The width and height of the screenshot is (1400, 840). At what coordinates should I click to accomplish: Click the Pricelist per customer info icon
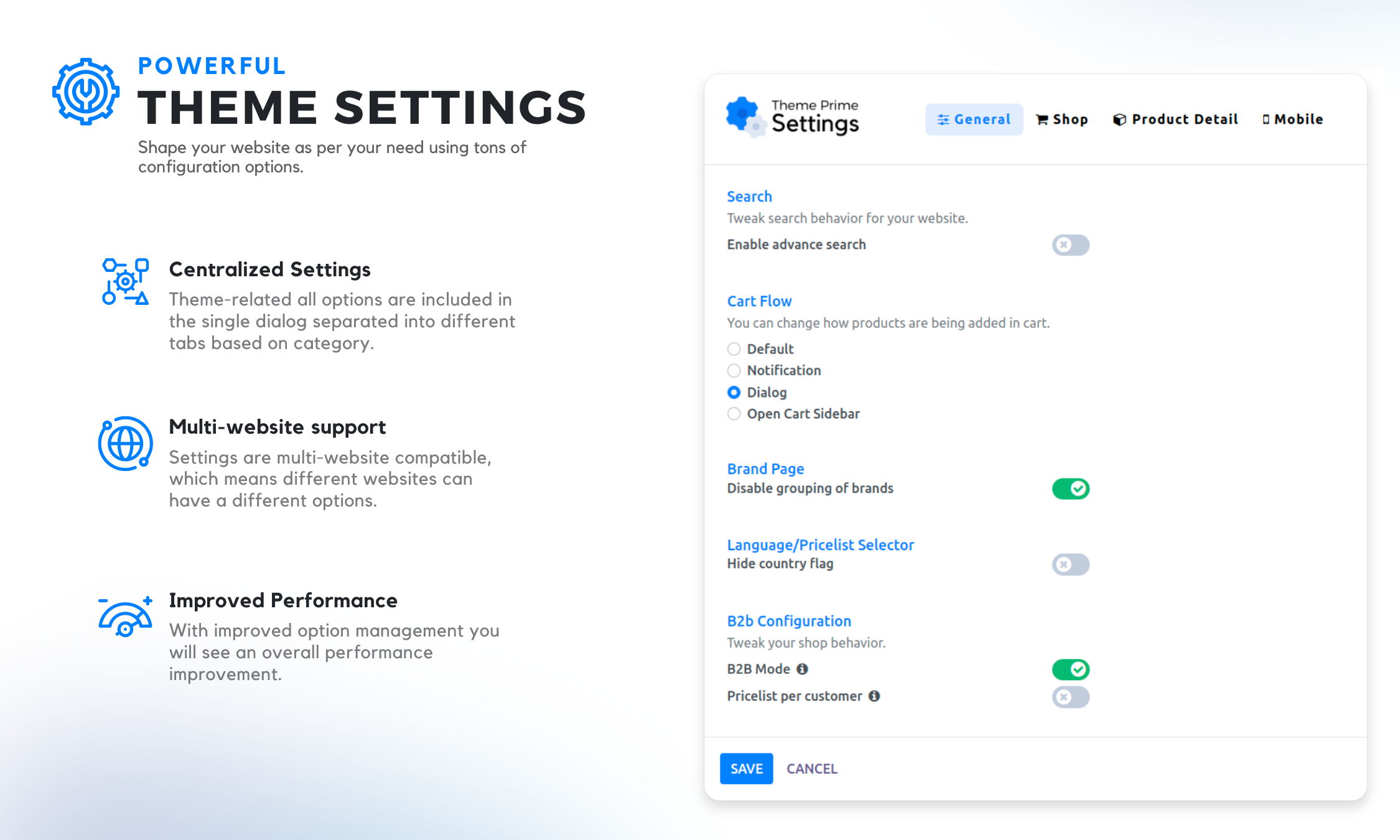tap(874, 696)
